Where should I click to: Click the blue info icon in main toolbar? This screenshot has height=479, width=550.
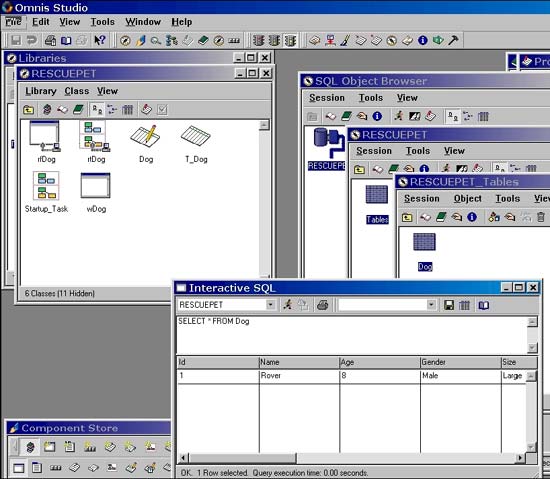[423, 40]
